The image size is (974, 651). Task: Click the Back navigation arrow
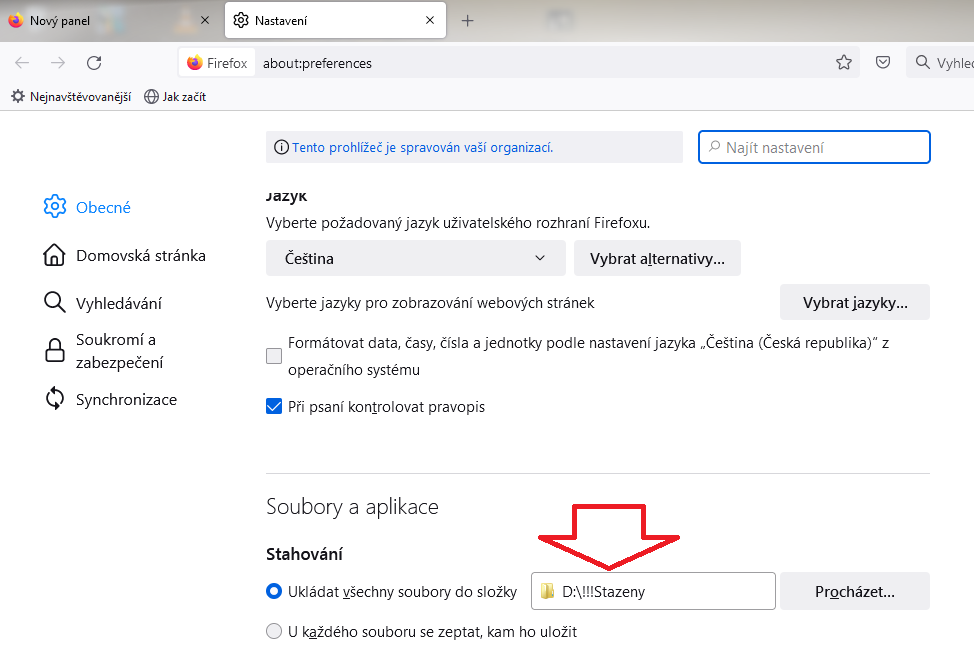coord(22,63)
